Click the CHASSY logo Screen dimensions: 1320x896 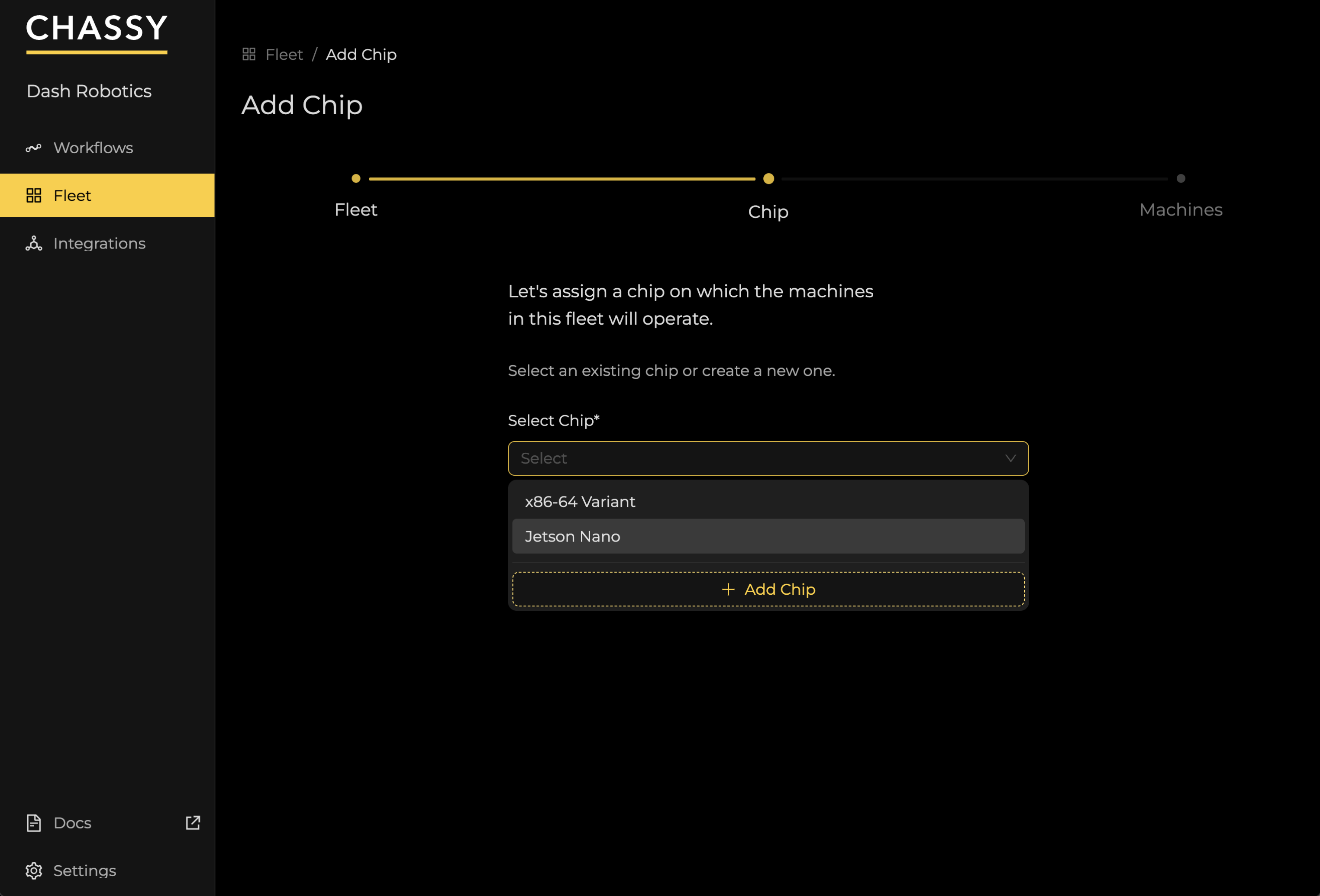coord(97,29)
